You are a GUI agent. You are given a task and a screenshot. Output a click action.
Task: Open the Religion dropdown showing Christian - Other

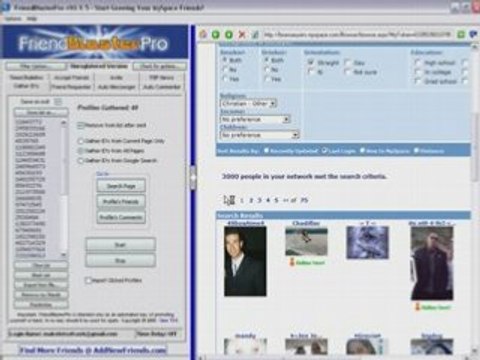click(248, 103)
